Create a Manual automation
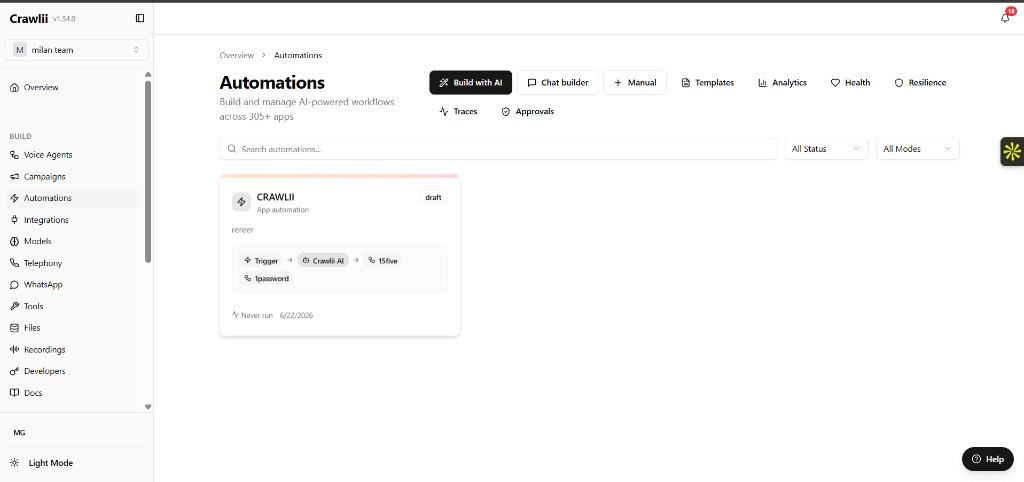This screenshot has height=482, width=1024. tap(635, 83)
